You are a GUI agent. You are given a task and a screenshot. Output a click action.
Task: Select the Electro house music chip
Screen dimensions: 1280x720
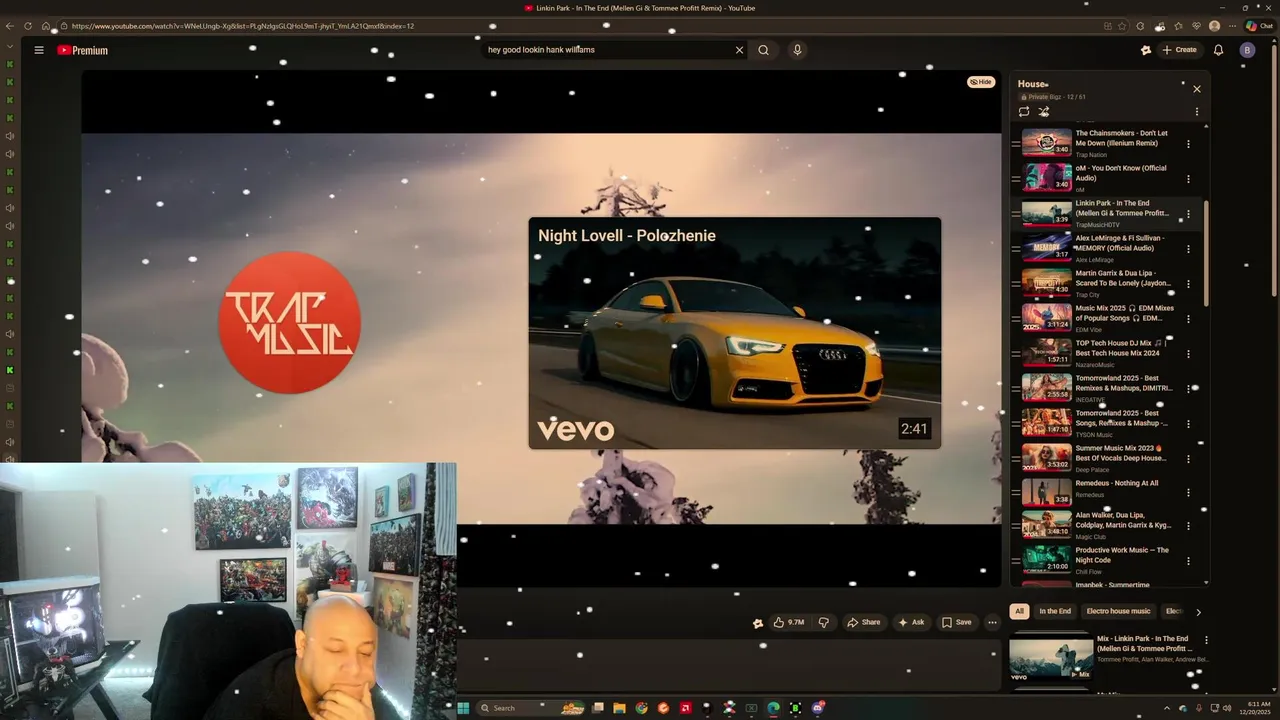tap(1118, 611)
